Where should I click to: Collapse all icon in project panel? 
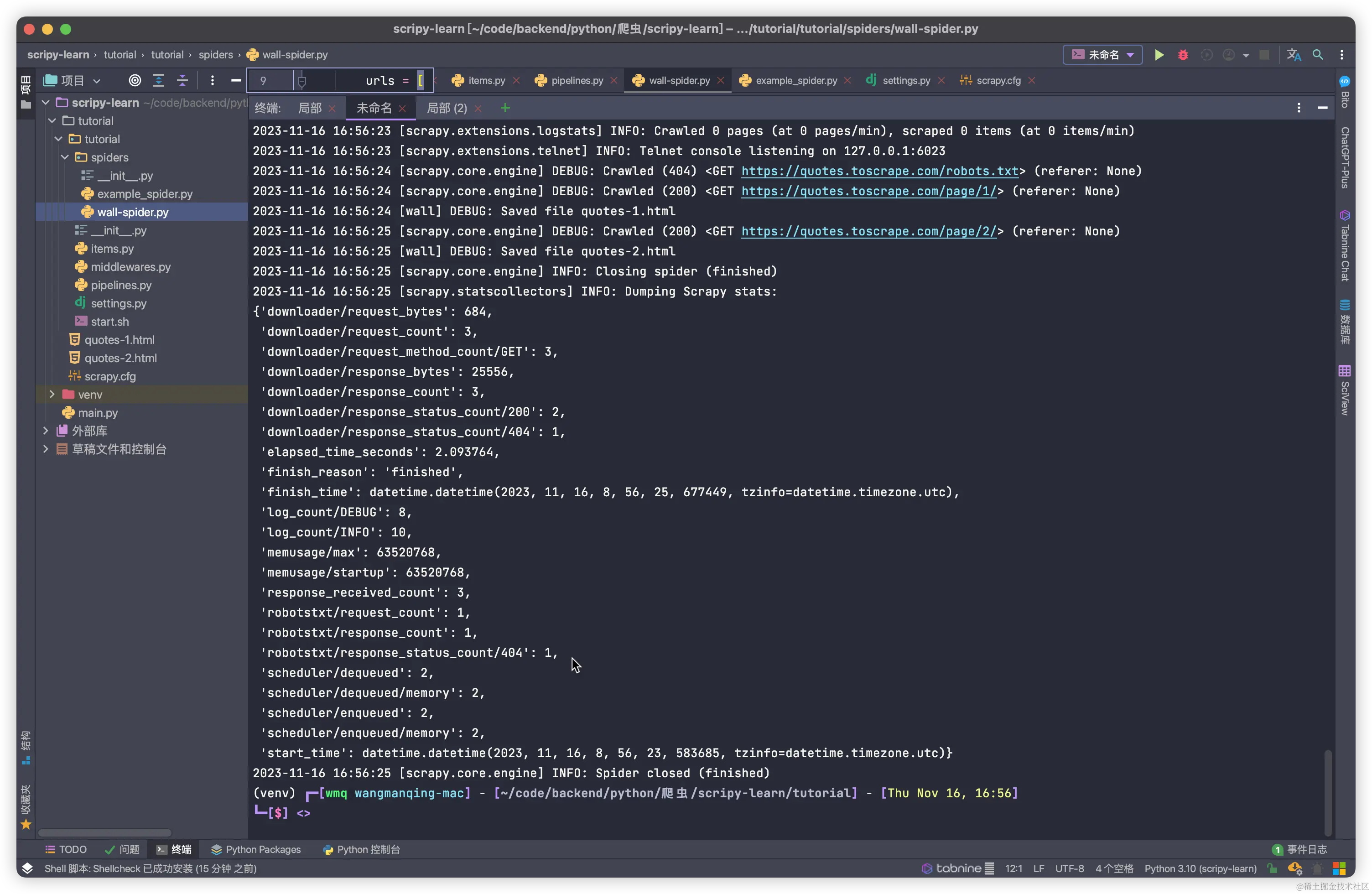coord(182,81)
